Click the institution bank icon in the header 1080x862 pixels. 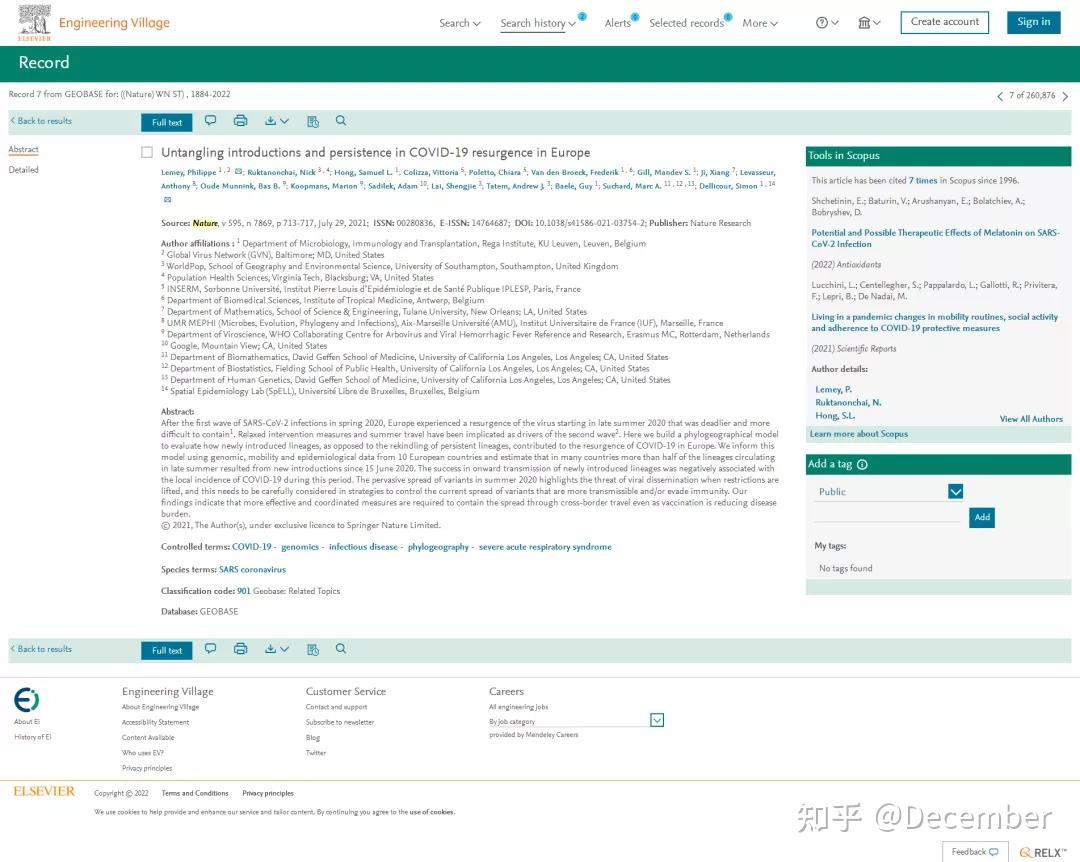click(863, 22)
